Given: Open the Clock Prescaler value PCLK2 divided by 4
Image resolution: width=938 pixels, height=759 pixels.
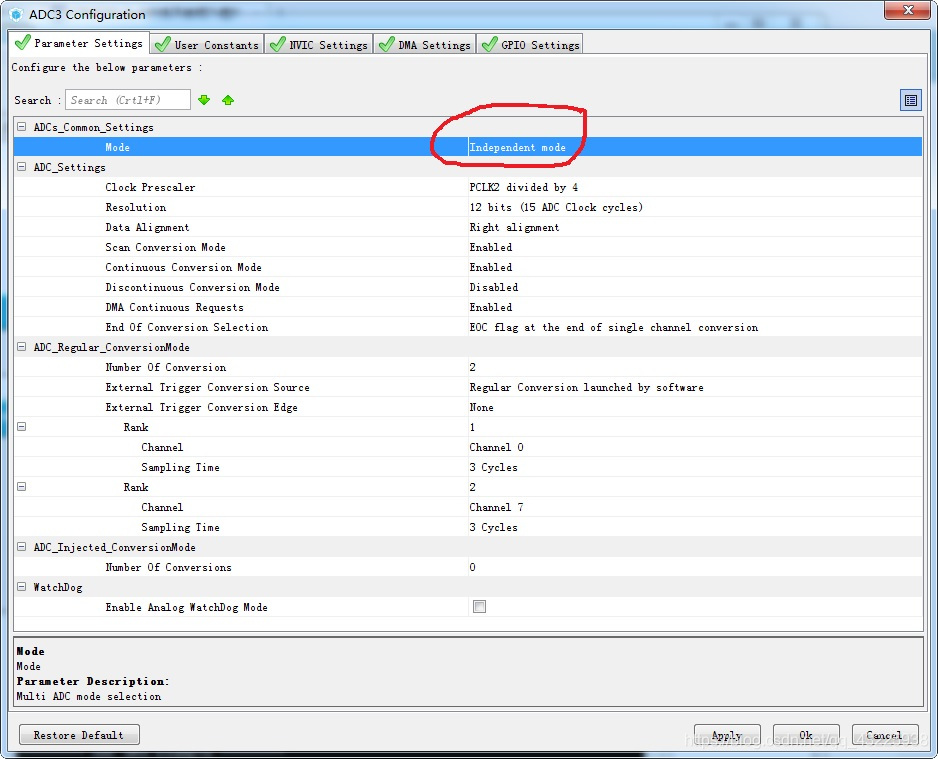Looking at the screenshot, I should pos(523,187).
